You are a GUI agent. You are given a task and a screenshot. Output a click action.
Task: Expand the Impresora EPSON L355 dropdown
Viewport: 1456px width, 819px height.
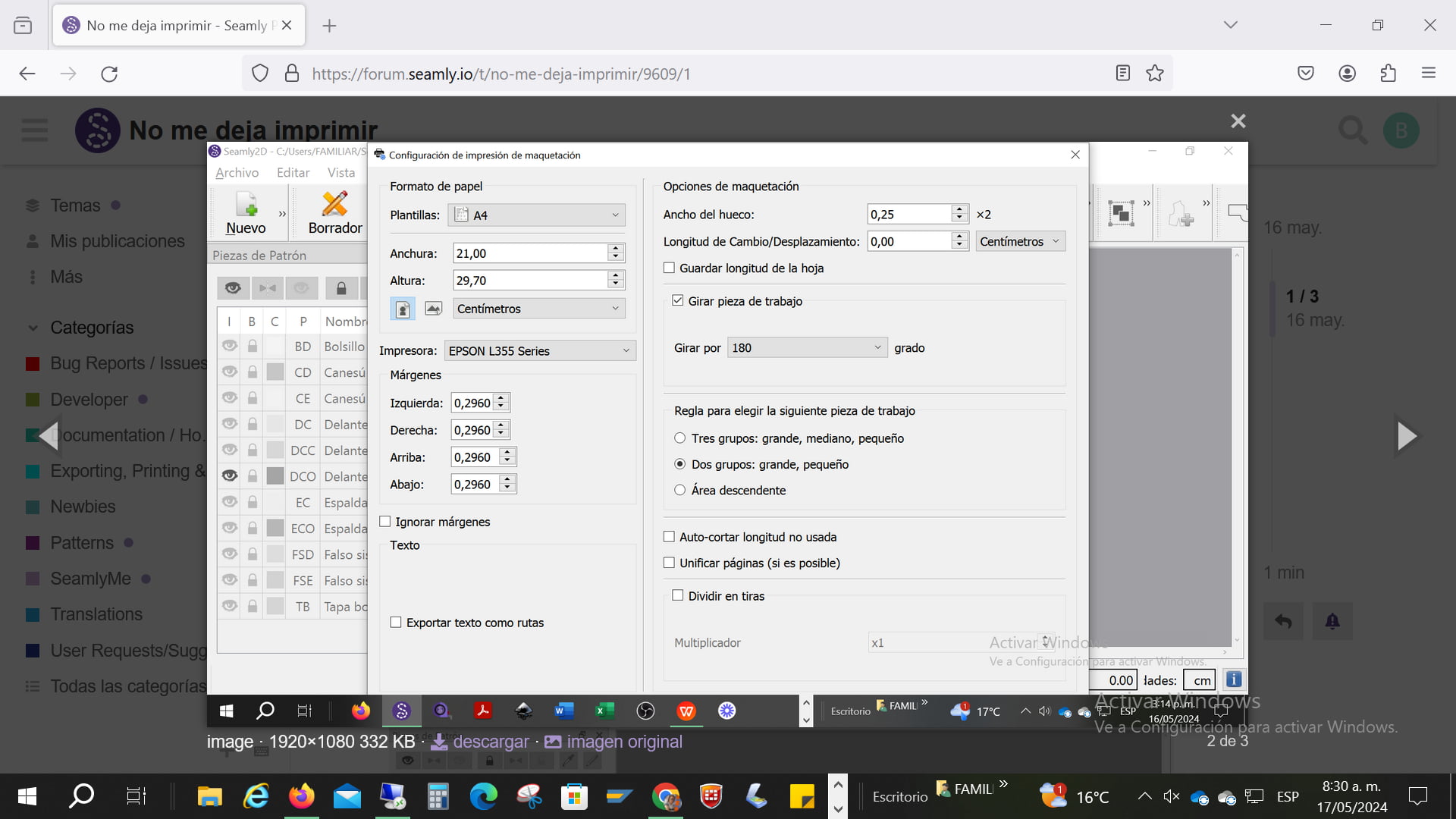[x=540, y=351]
